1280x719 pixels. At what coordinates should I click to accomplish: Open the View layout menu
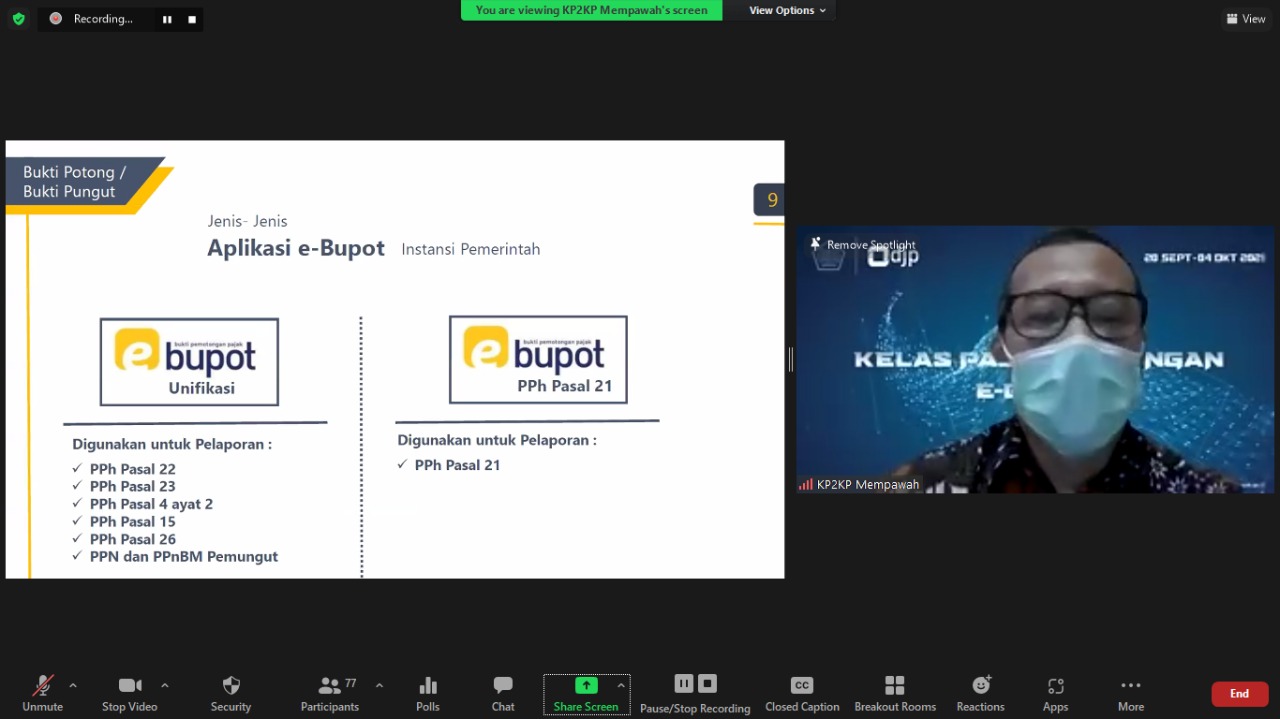[x=1246, y=19]
